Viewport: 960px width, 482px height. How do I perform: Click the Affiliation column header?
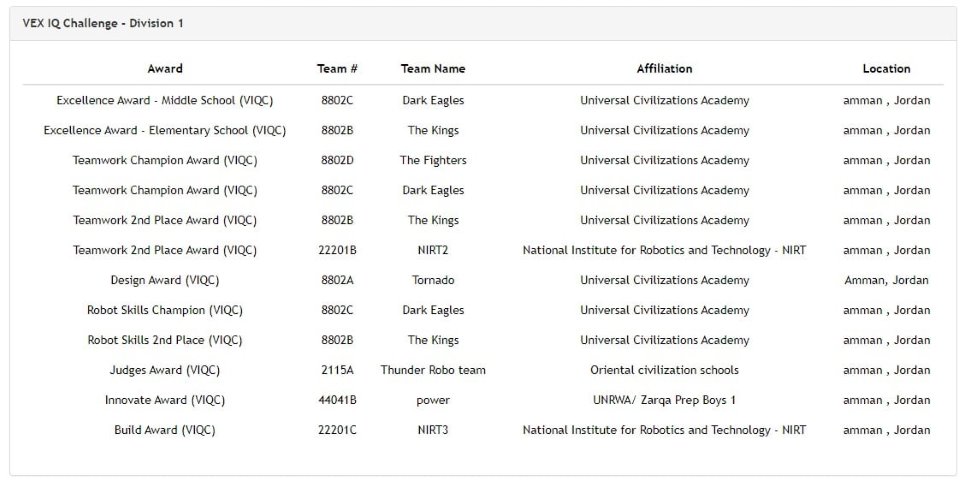click(664, 69)
